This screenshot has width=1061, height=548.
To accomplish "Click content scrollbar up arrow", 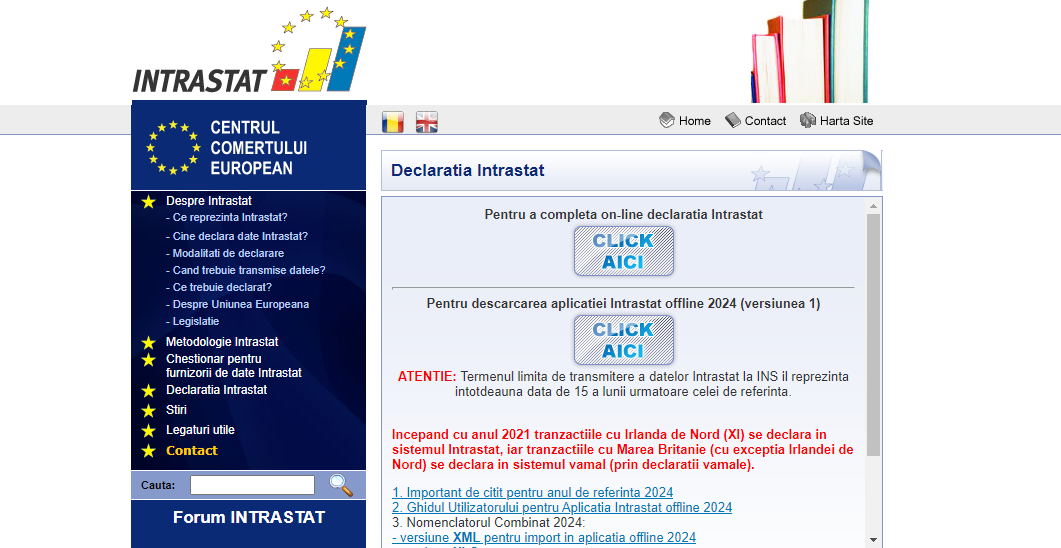I will [x=873, y=206].
